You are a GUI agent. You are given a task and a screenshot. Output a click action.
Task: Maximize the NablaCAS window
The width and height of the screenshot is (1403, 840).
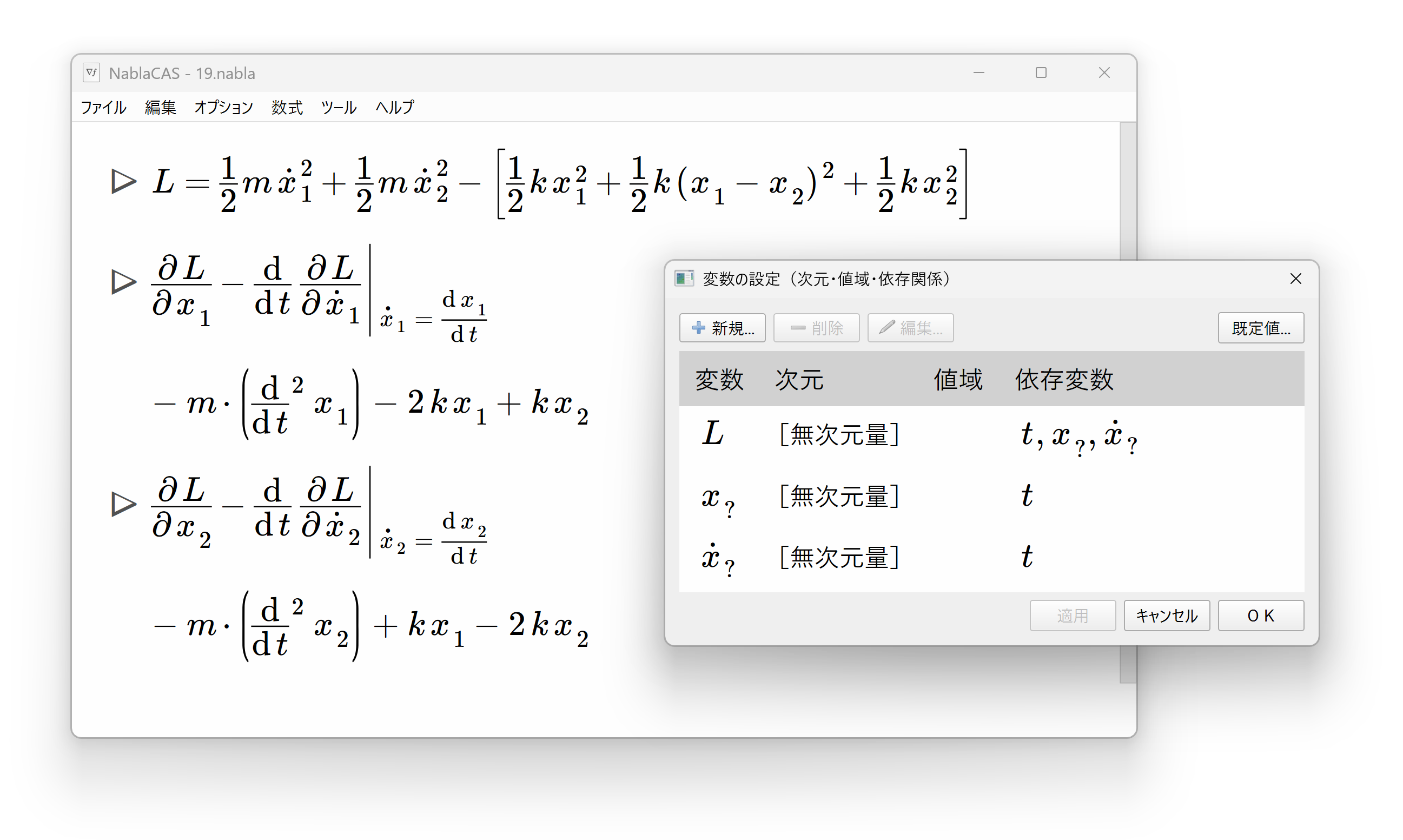pos(1040,72)
